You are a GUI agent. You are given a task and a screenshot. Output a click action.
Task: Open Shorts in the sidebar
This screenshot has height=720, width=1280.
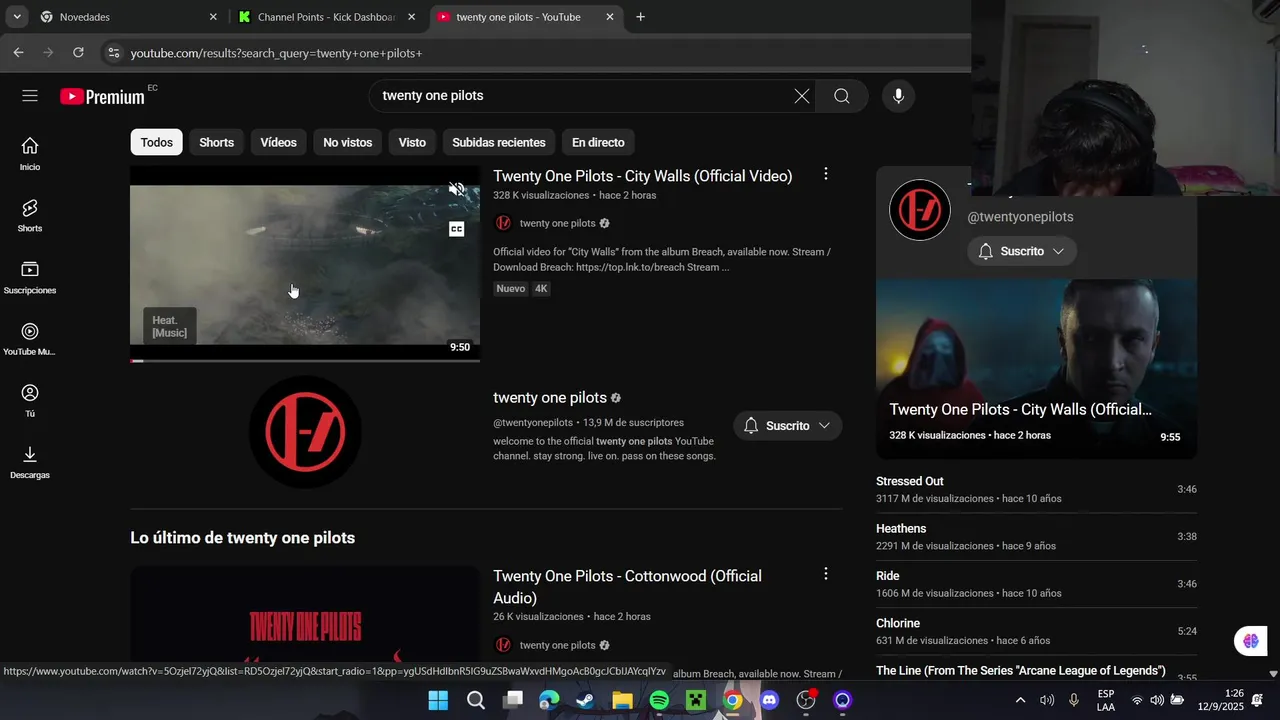(x=30, y=215)
